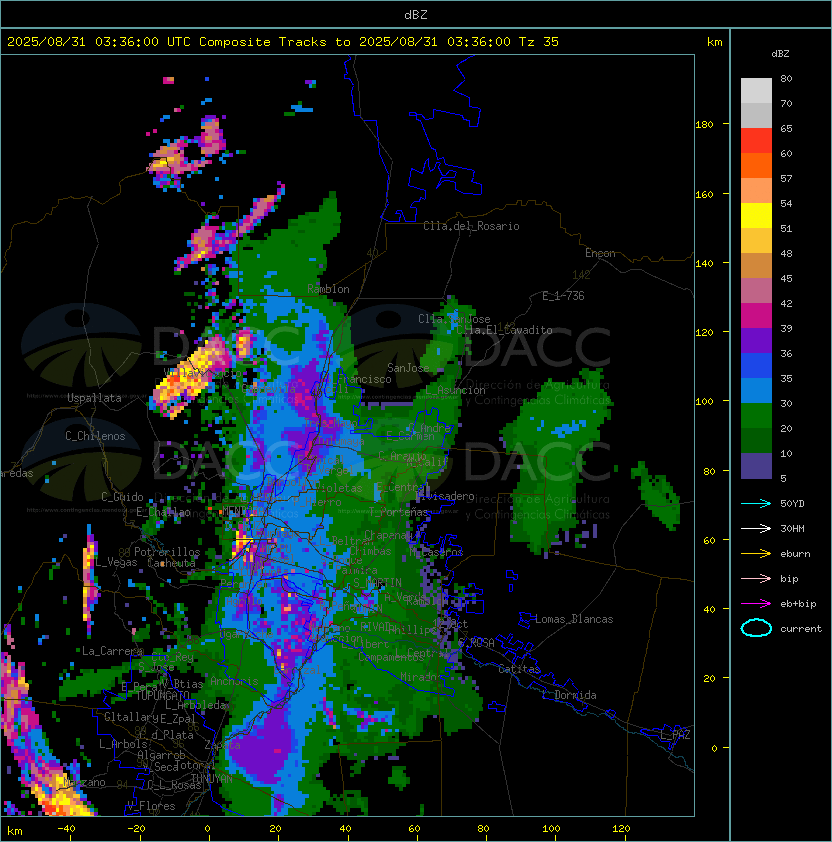832x842 pixels.
Task: Select the gold 48-51 dBZ swatch
Action: click(x=756, y=241)
